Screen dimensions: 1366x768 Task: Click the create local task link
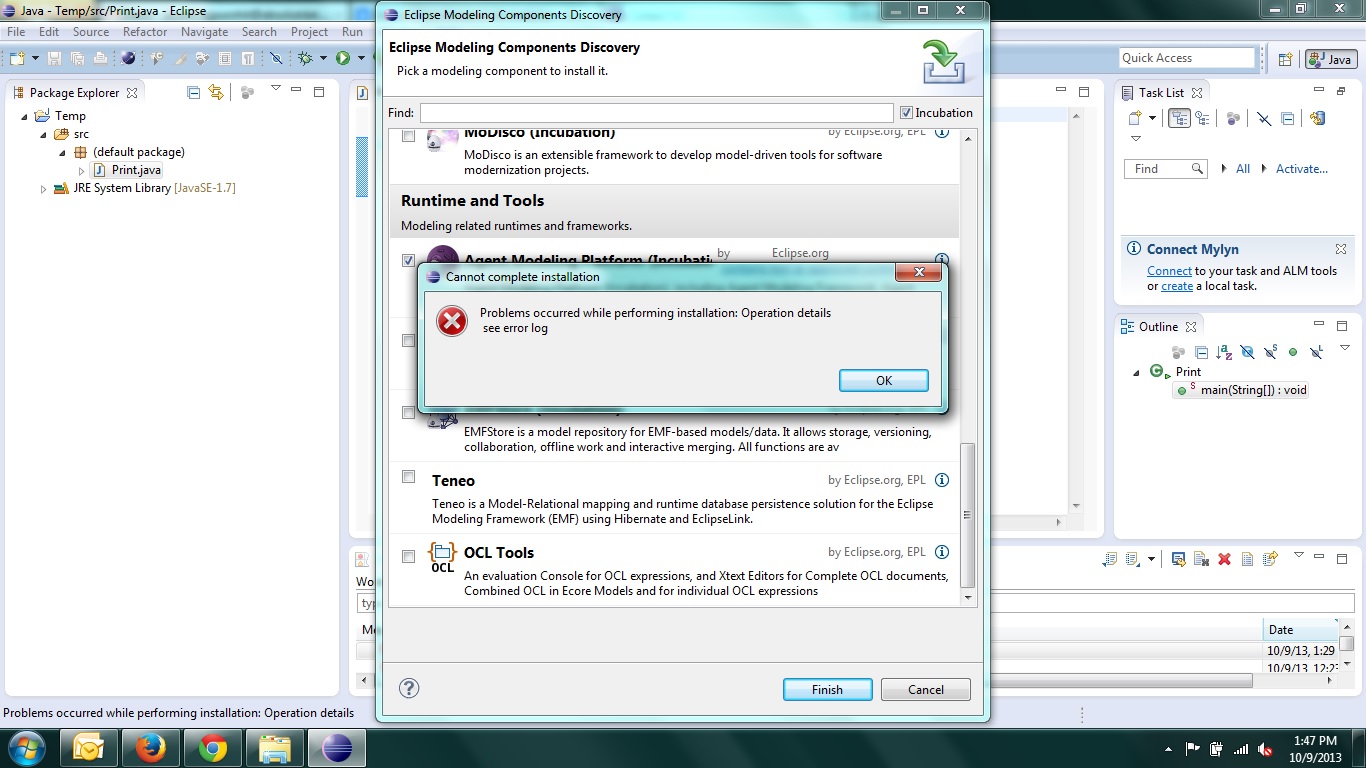point(1177,286)
